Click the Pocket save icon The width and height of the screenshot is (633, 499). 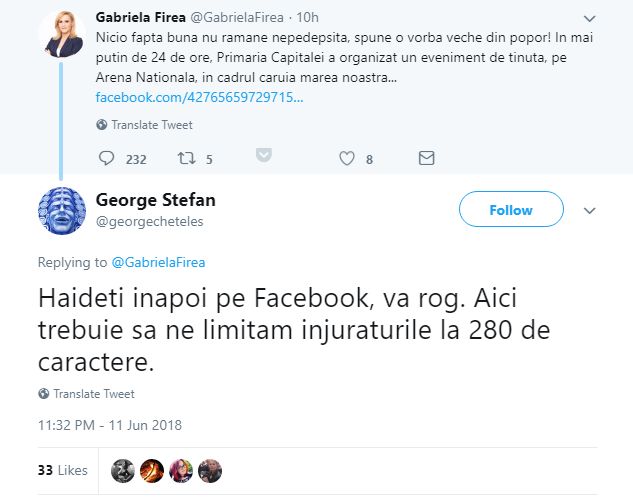pos(264,156)
